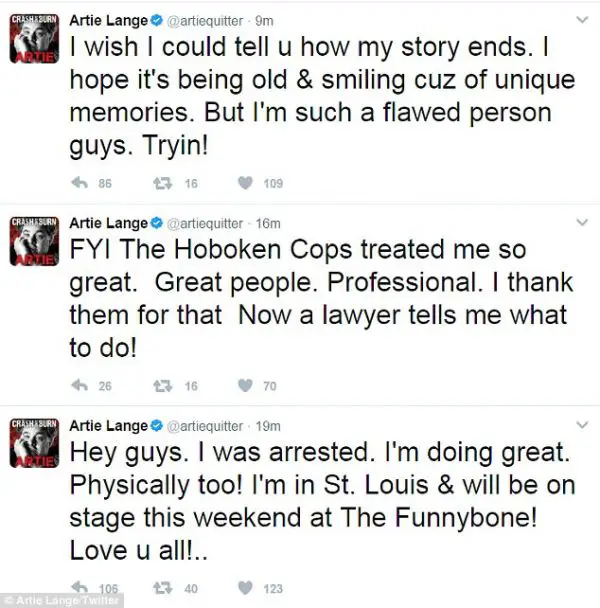Like the Hoboken Cops tweet
This screenshot has width=600, height=608.
tap(245, 386)
